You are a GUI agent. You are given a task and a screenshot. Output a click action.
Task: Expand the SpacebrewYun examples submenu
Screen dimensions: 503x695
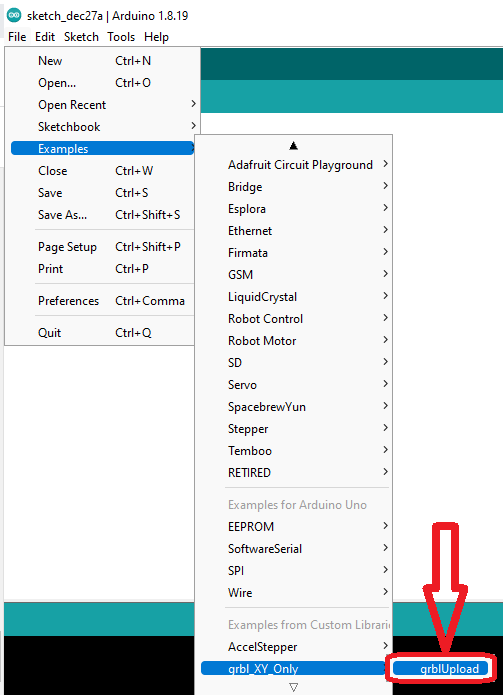point(295,407)
